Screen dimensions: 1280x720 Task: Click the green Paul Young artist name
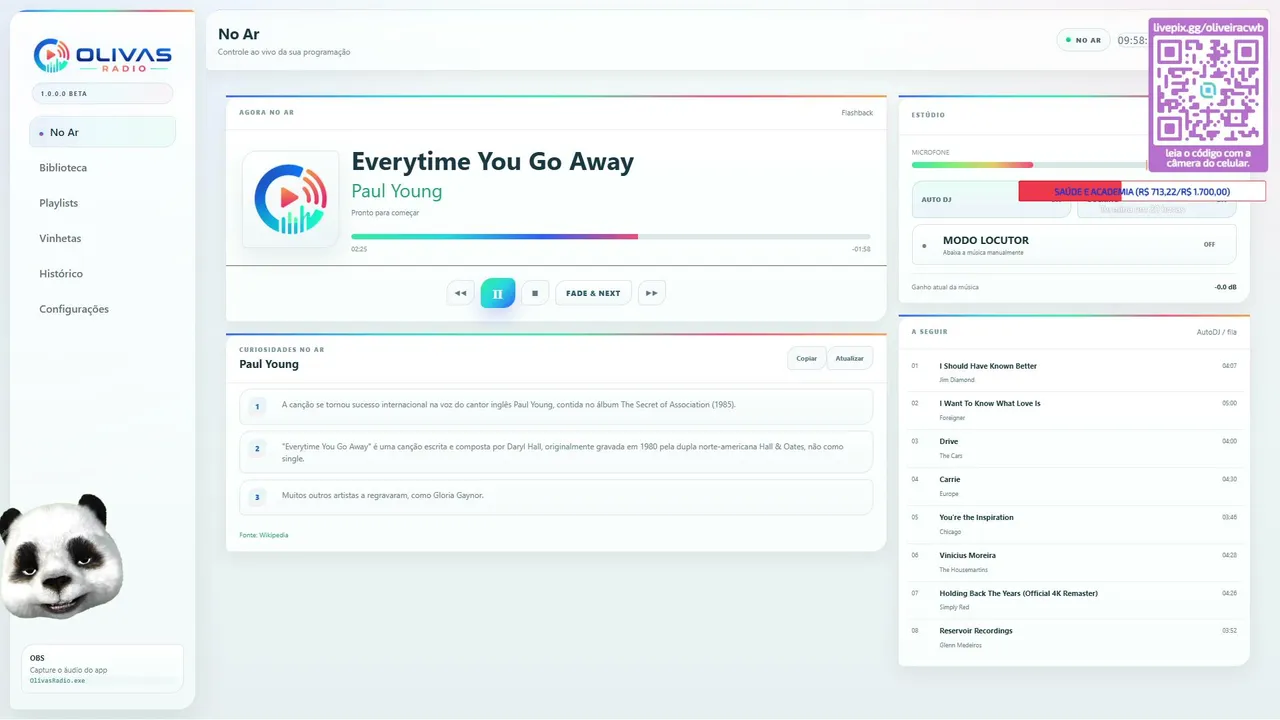[x=397, y=191]
